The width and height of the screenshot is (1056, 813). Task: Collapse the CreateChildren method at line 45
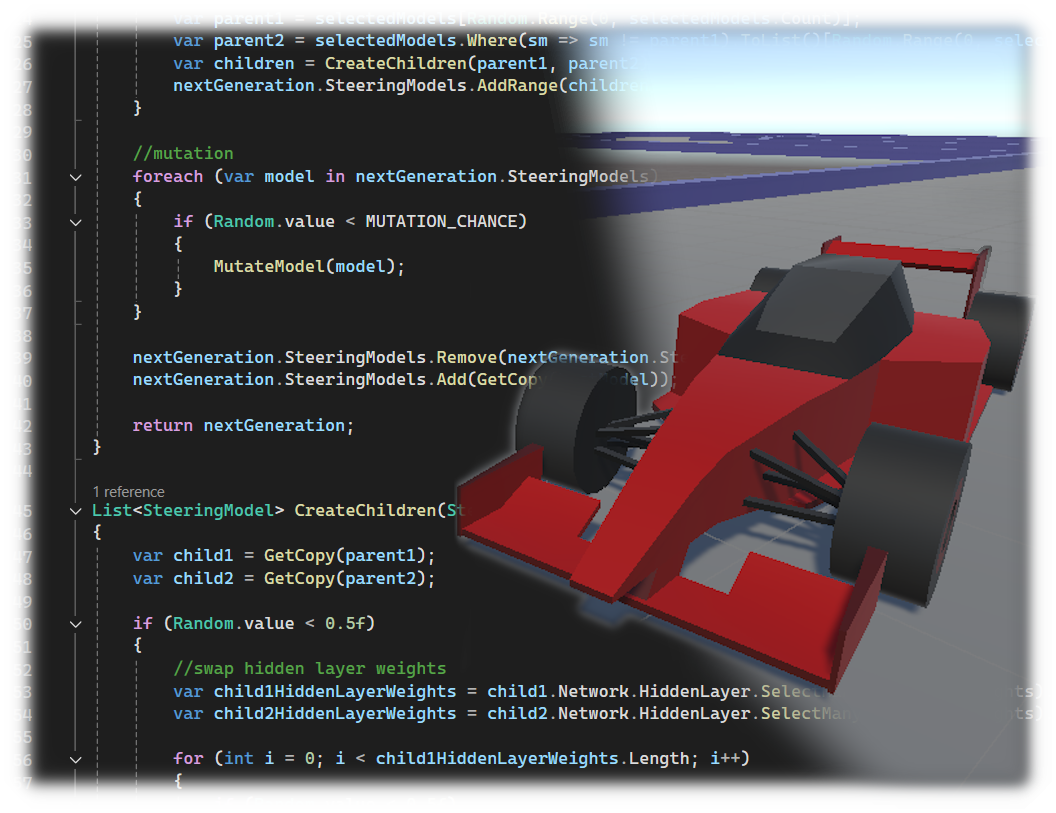76,511
